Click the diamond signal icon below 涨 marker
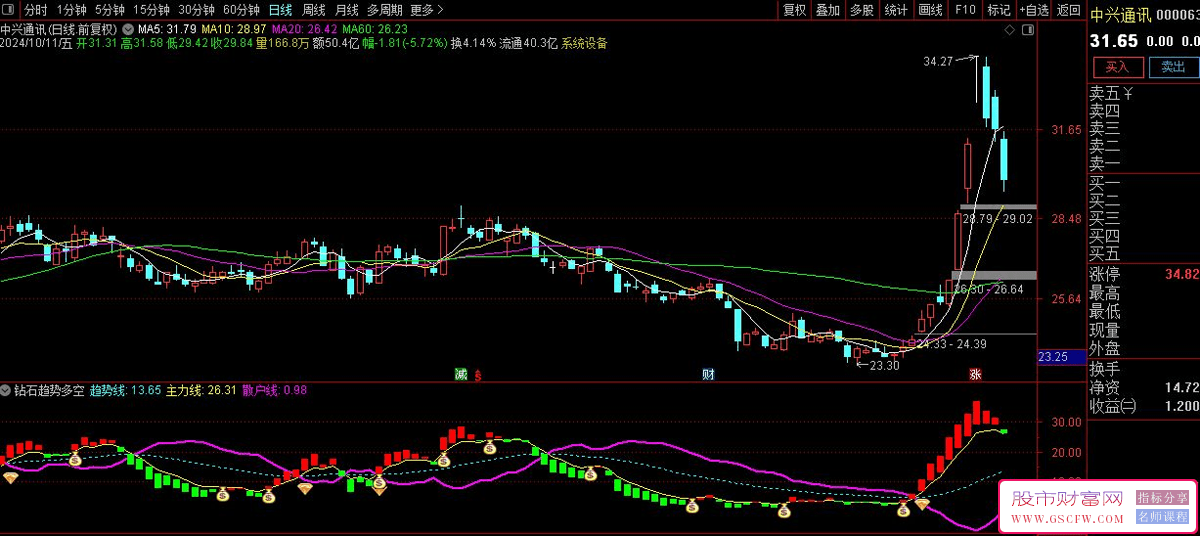Screen dimensions: 1200x536 click(922, 504)
